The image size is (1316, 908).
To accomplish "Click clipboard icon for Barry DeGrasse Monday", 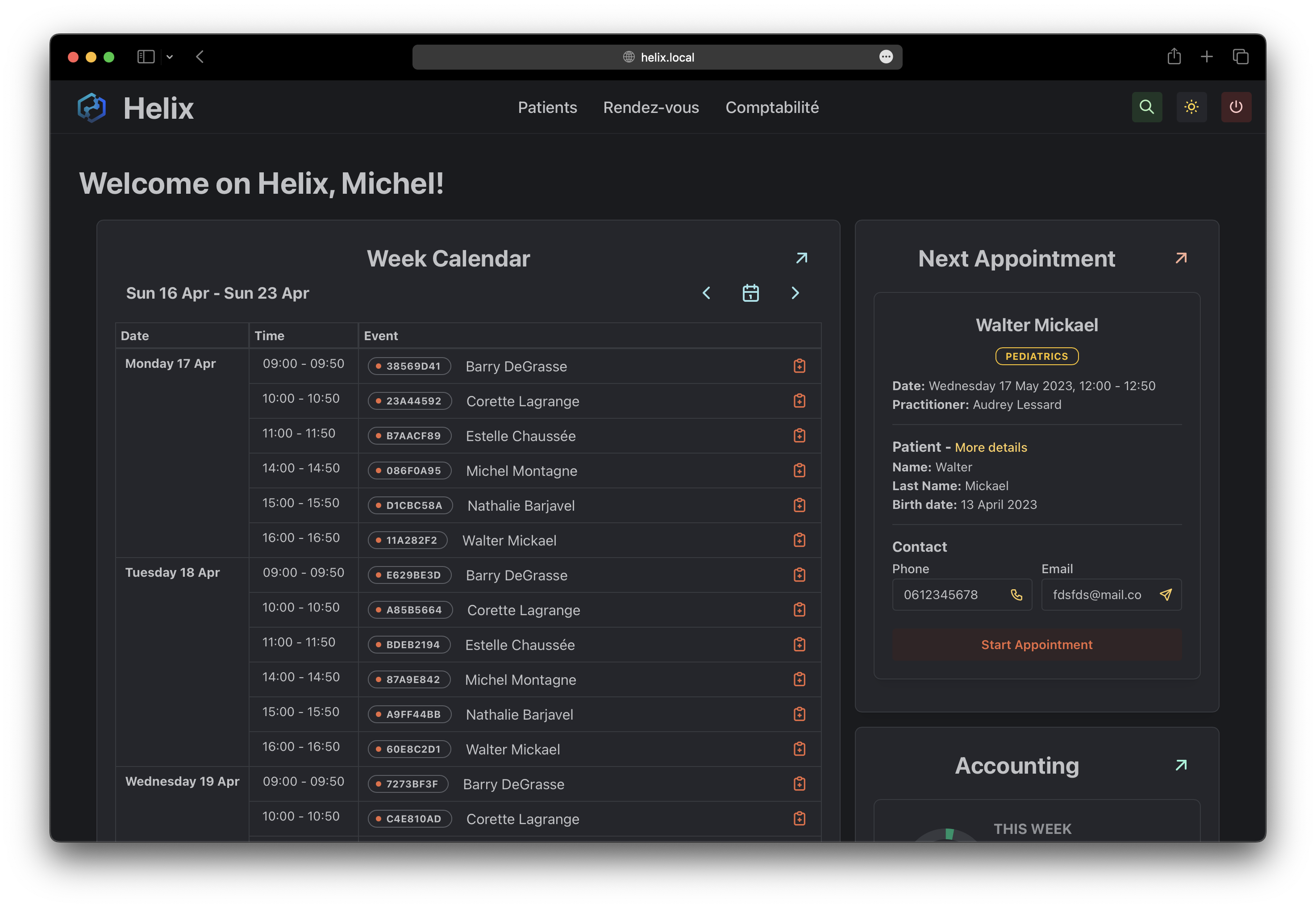I will [x=799, y=366].
